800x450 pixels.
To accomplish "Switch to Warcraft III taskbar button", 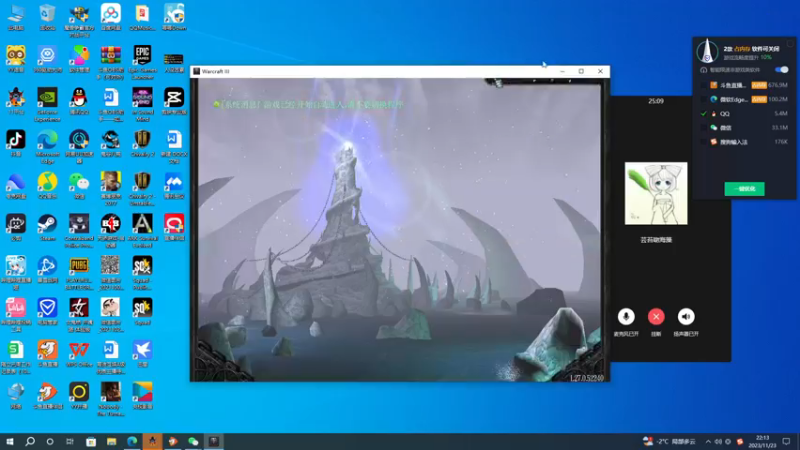I will [x=214, y=441].
